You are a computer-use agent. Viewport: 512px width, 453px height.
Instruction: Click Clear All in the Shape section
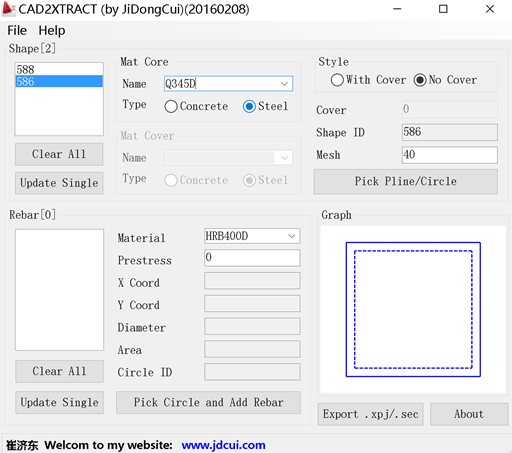[59, 154]
